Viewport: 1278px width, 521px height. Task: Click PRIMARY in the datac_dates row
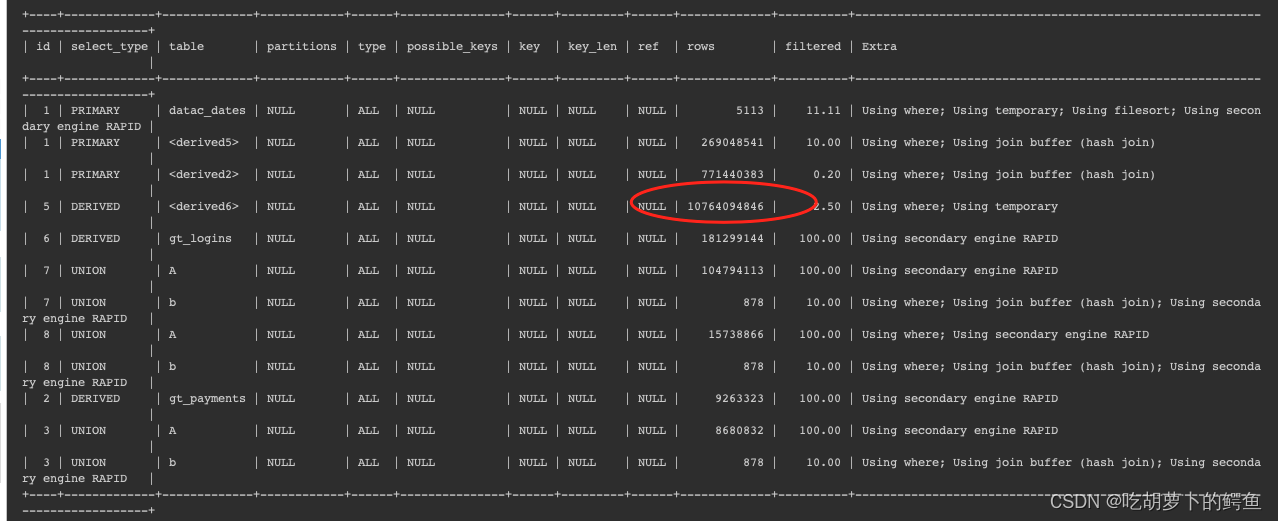click(95, 111)
